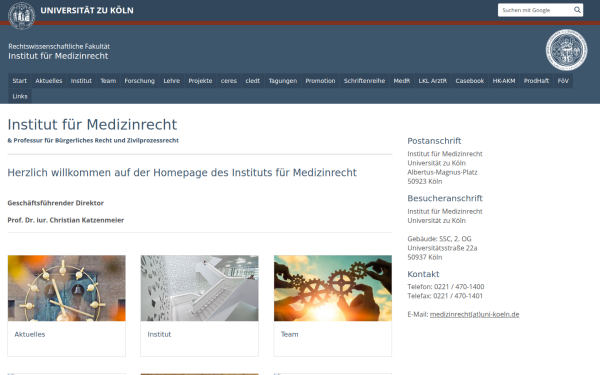This screenshot has width=600, height=375.
Task: Open the Aktuelles card label
Action: point(30,334)
